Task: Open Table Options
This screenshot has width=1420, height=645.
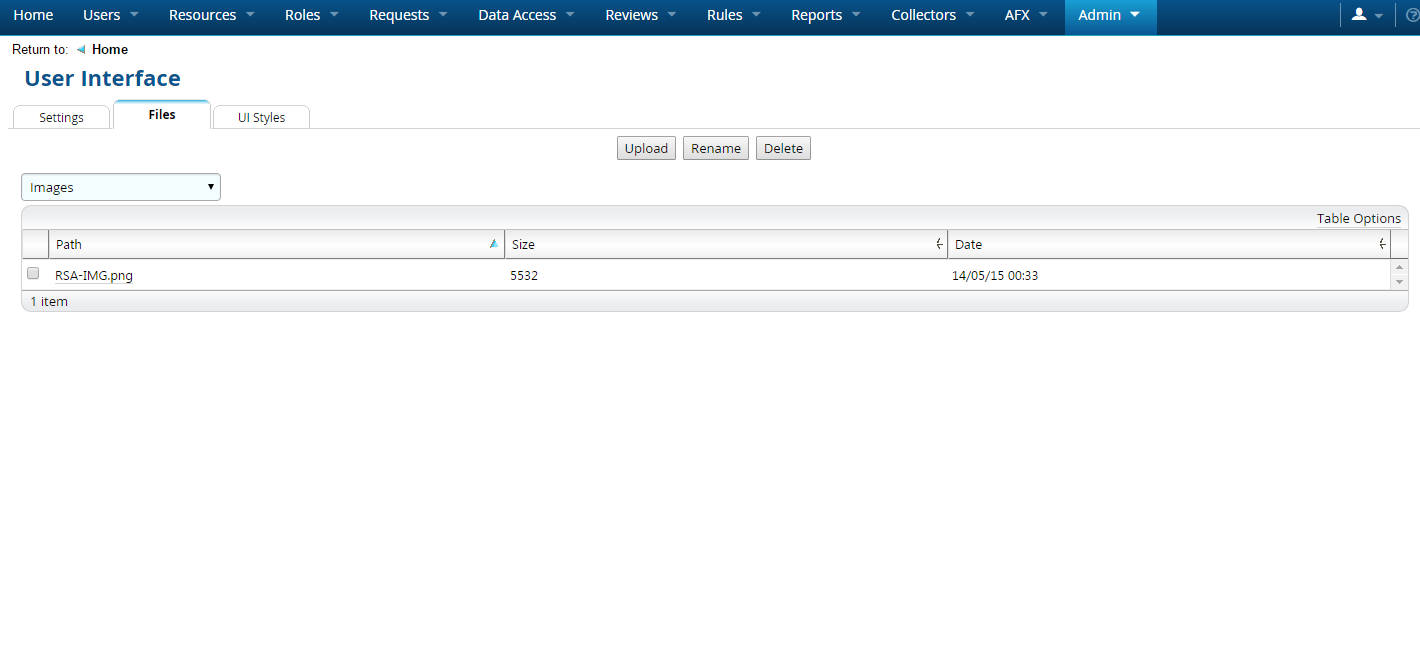Action: point(1358,218)
